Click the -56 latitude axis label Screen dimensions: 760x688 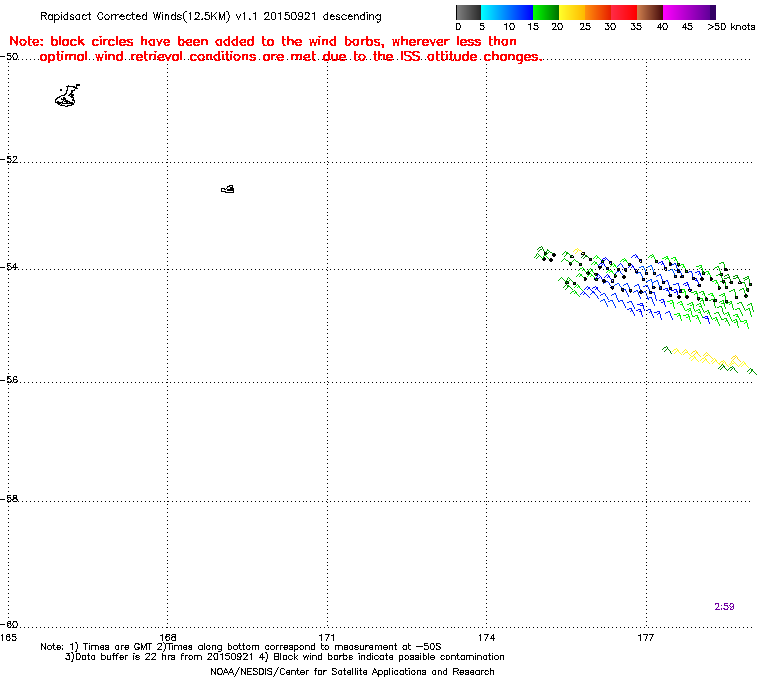(10, 380)
